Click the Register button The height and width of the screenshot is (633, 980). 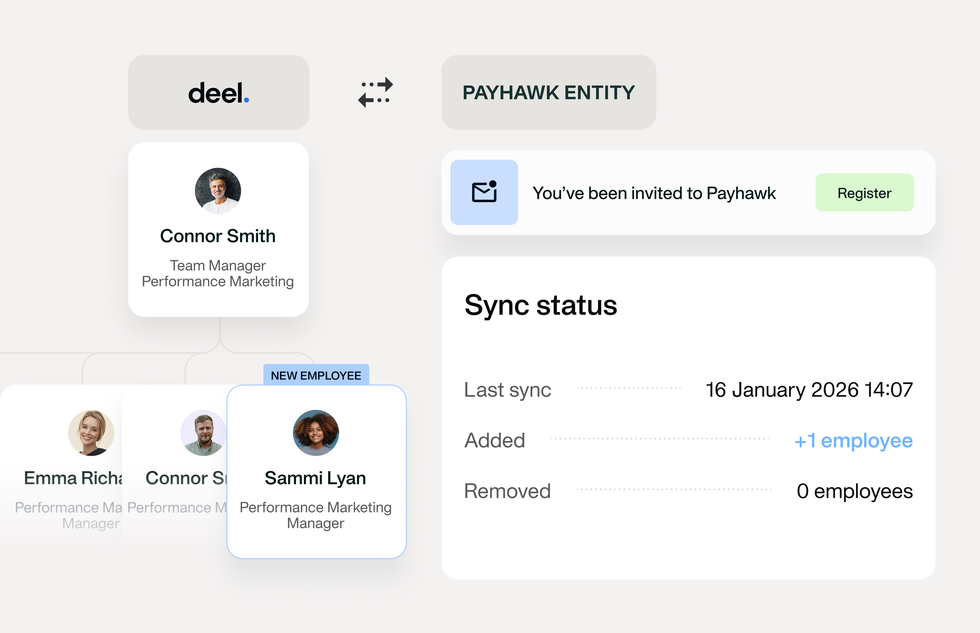(x=864, y=192)
